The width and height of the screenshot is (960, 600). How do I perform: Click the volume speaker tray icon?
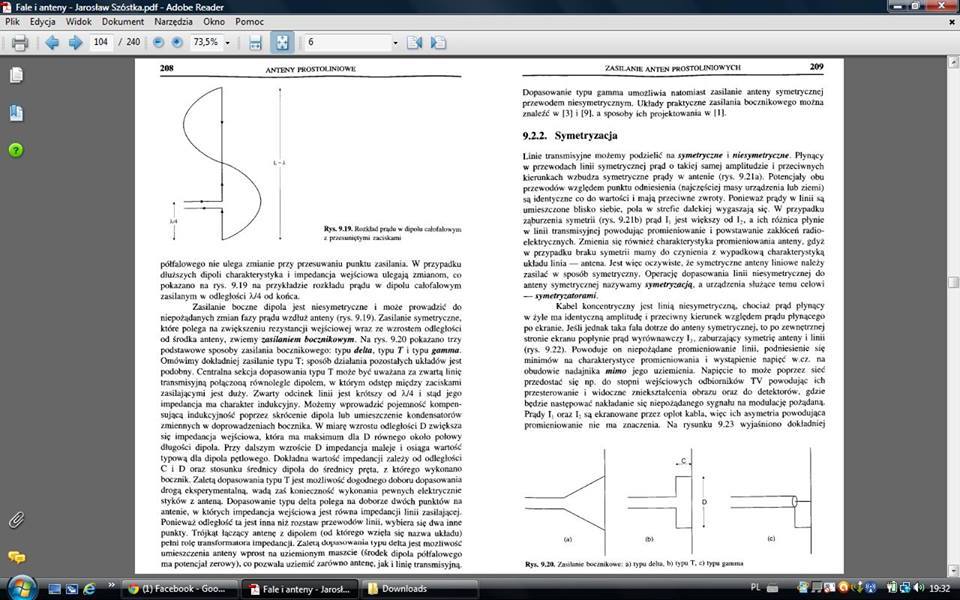918,588
